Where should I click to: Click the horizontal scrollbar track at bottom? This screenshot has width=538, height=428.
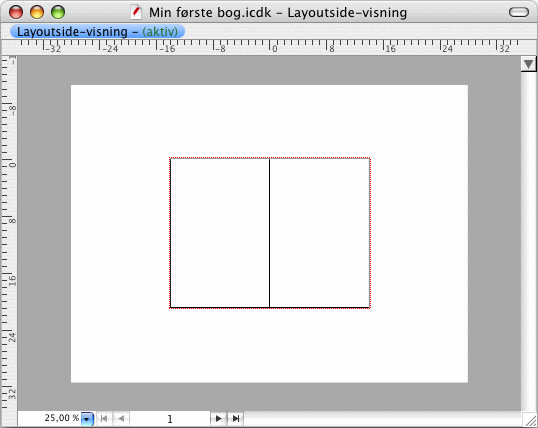tap(383, 419)
